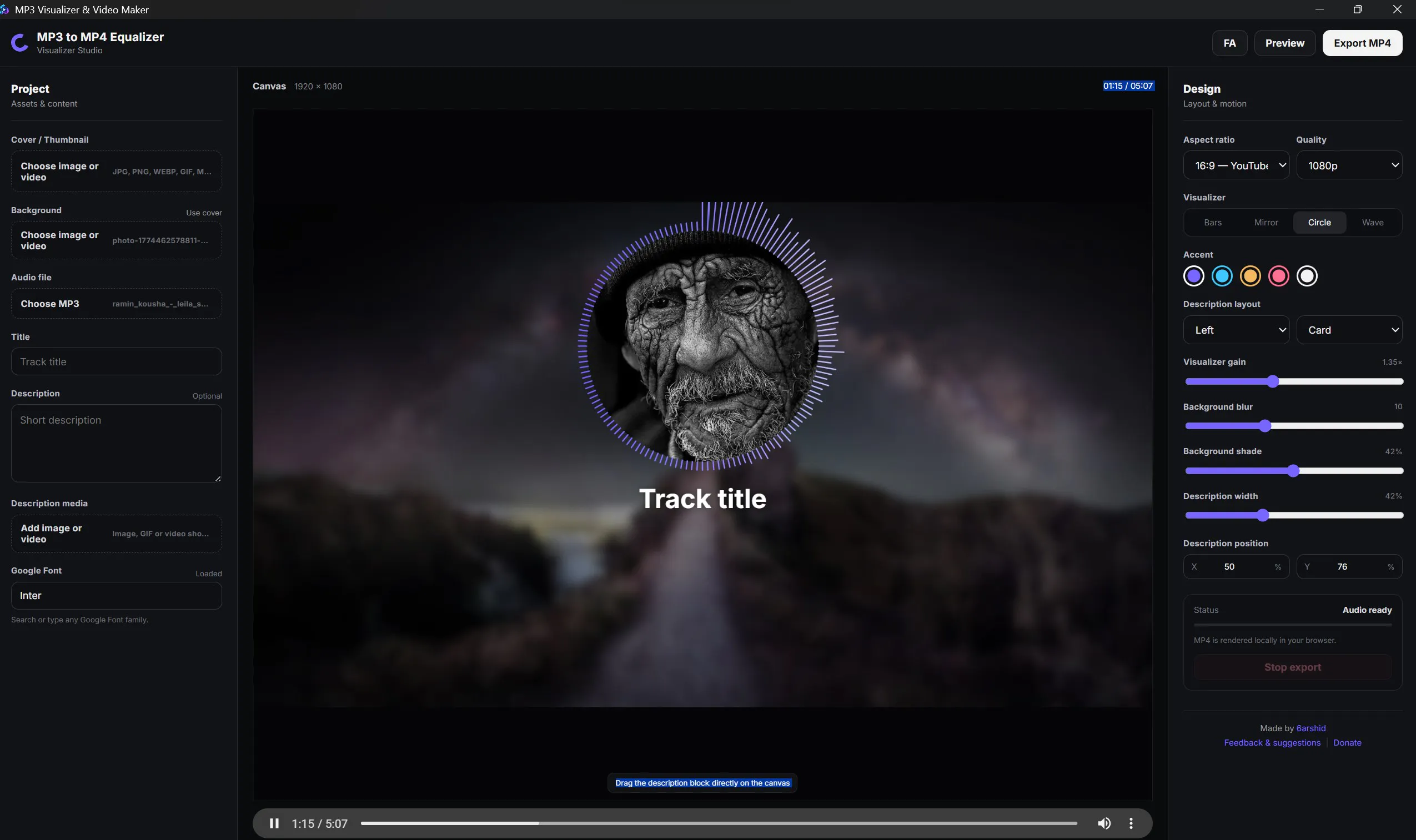Select the cyan accent color
Screen dimensions: 1416x840
pyautogui.click(x=1222, y=276)
